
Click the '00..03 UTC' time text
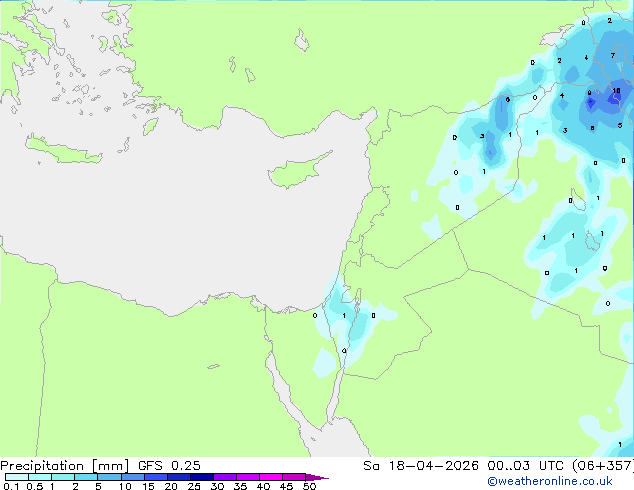(x=525, y=466)
